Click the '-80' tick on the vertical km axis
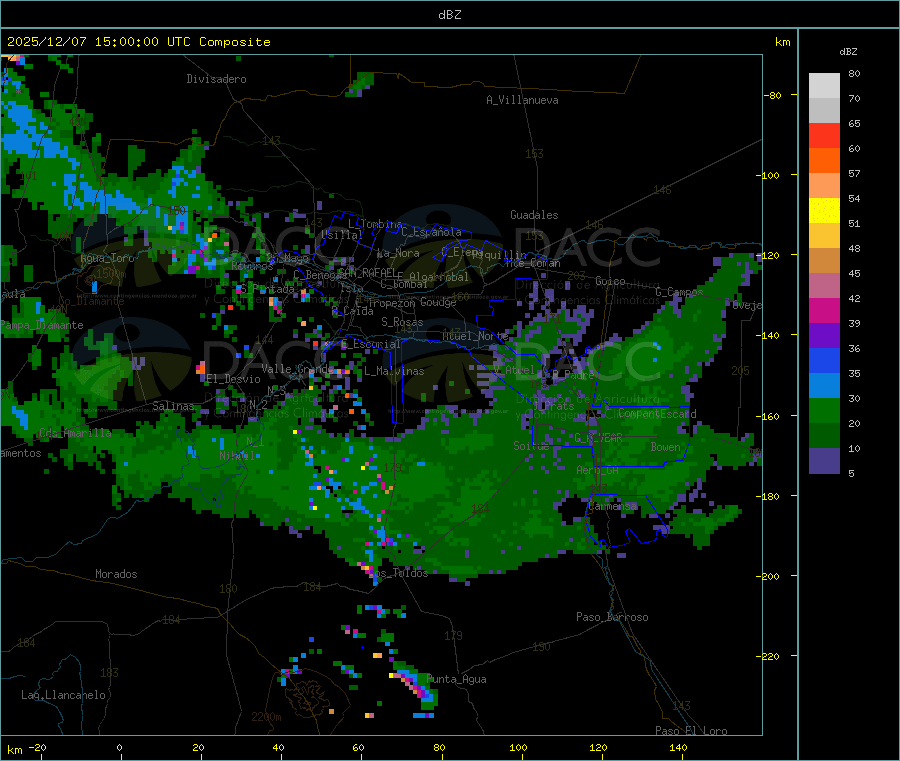This screenshot has height=761, width=900. [x=773, y=95]
